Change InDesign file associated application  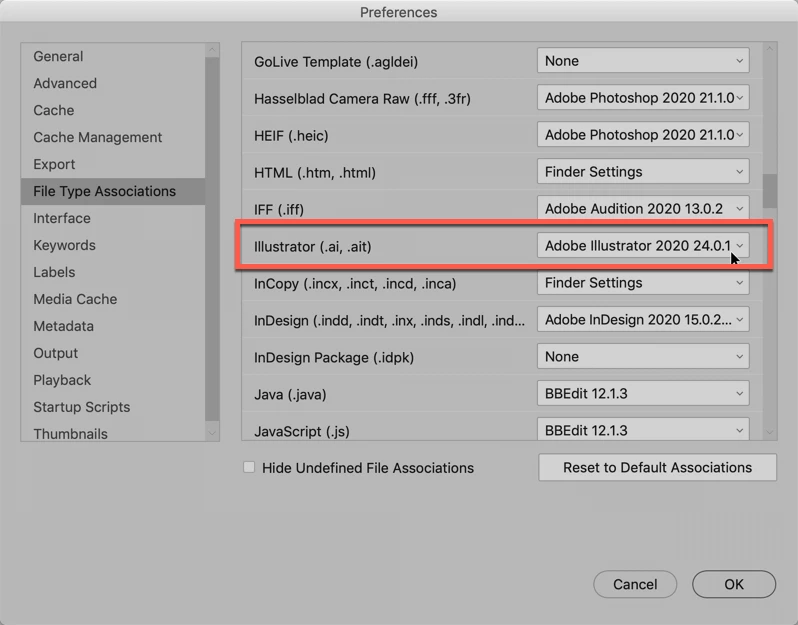coord(643,320)
